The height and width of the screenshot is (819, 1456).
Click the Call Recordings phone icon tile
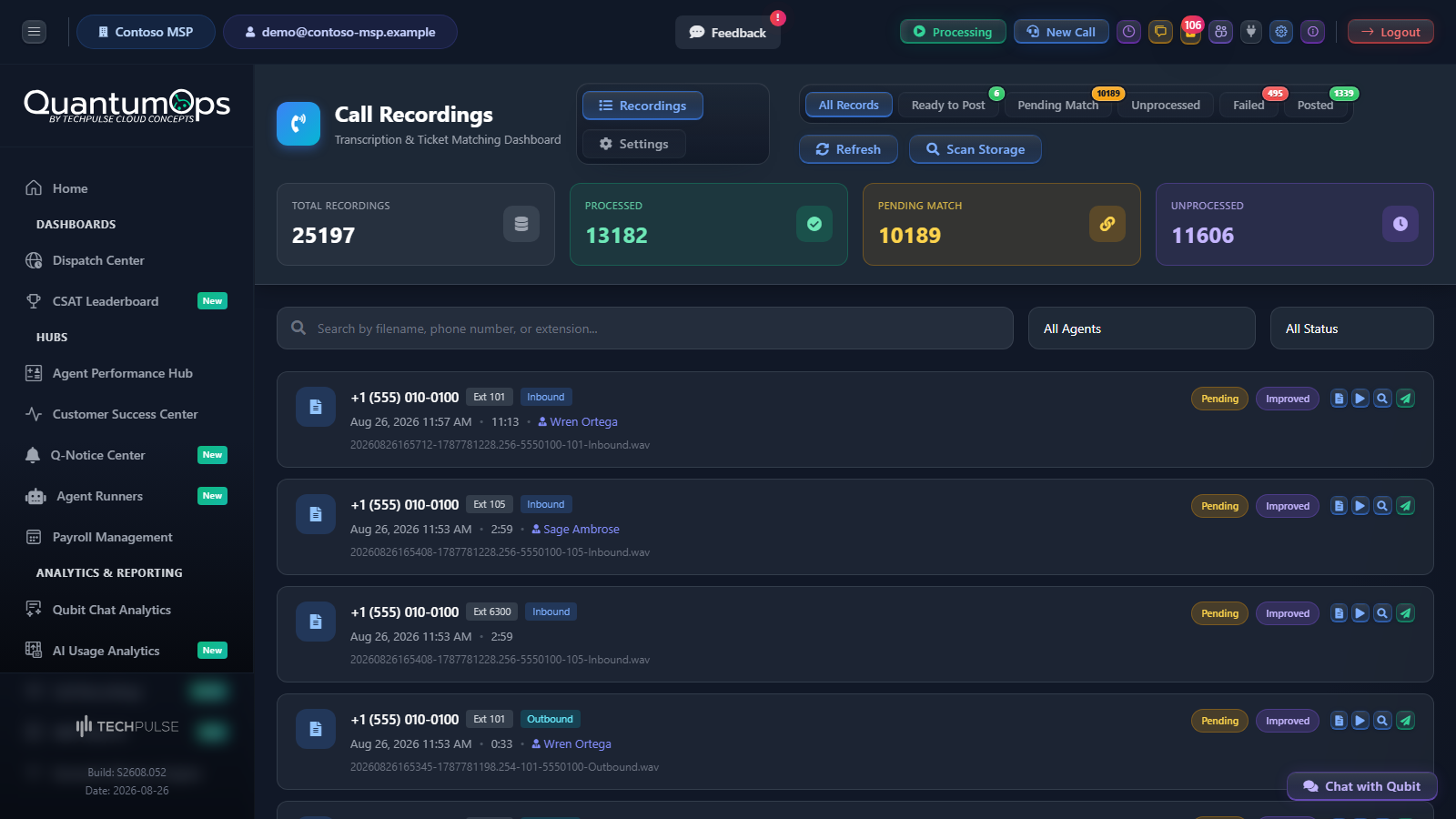click(x=298, y=124)
